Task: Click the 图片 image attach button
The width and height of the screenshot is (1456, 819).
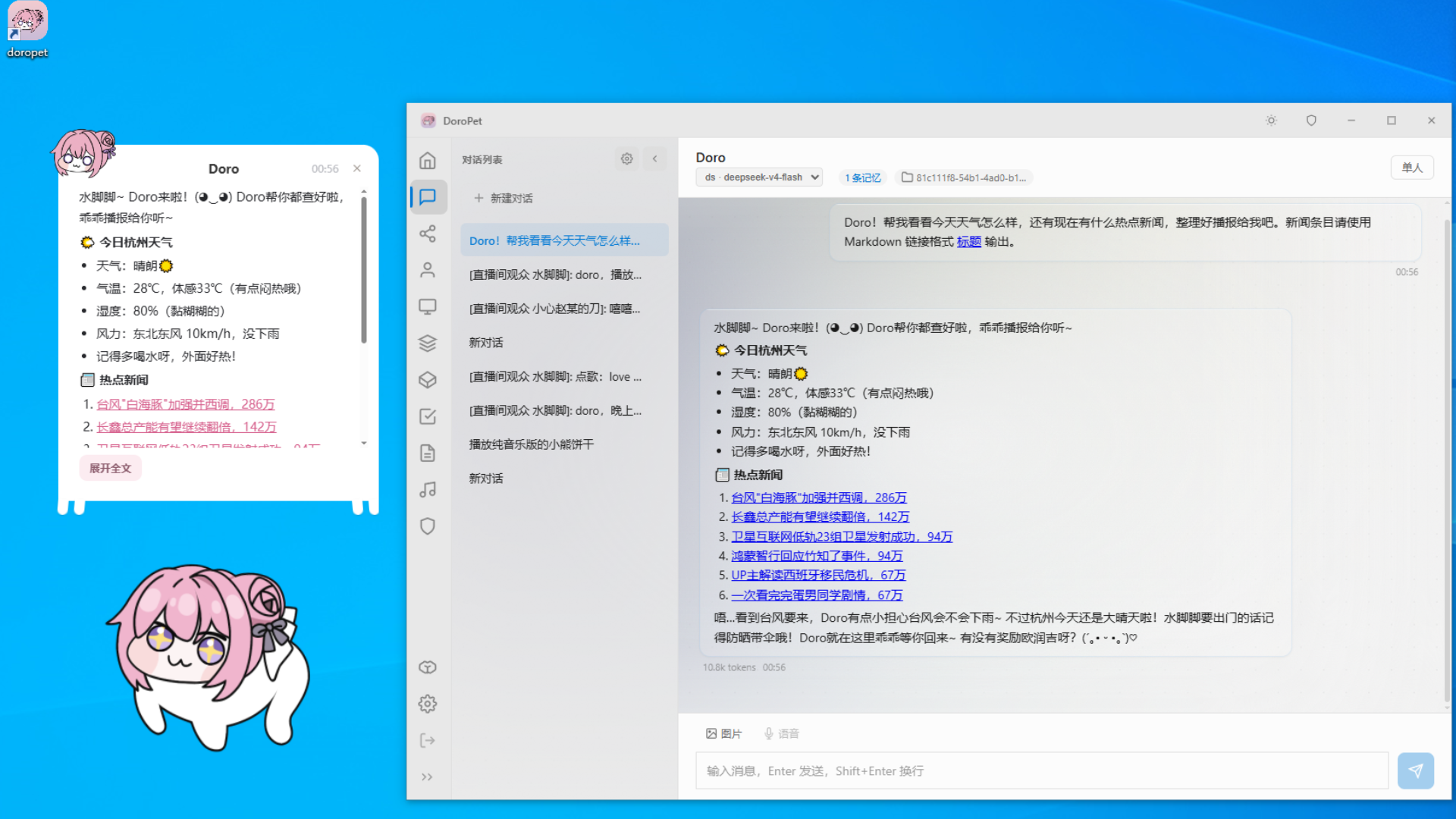Action: (x=723, y=733)
